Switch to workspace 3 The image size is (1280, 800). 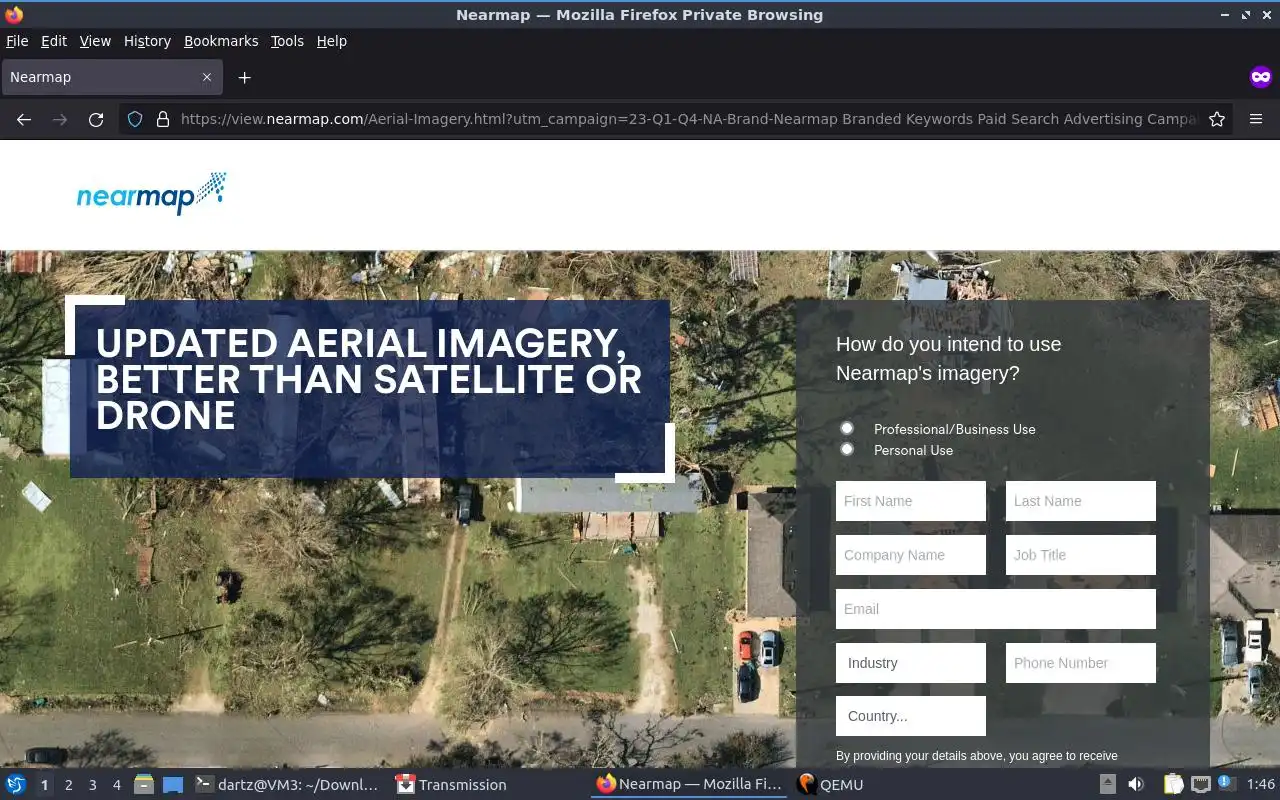coord(93,785)
